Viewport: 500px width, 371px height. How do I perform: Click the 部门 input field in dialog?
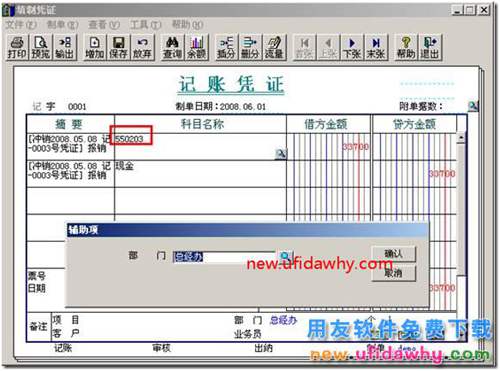click(x=224, y=257)
